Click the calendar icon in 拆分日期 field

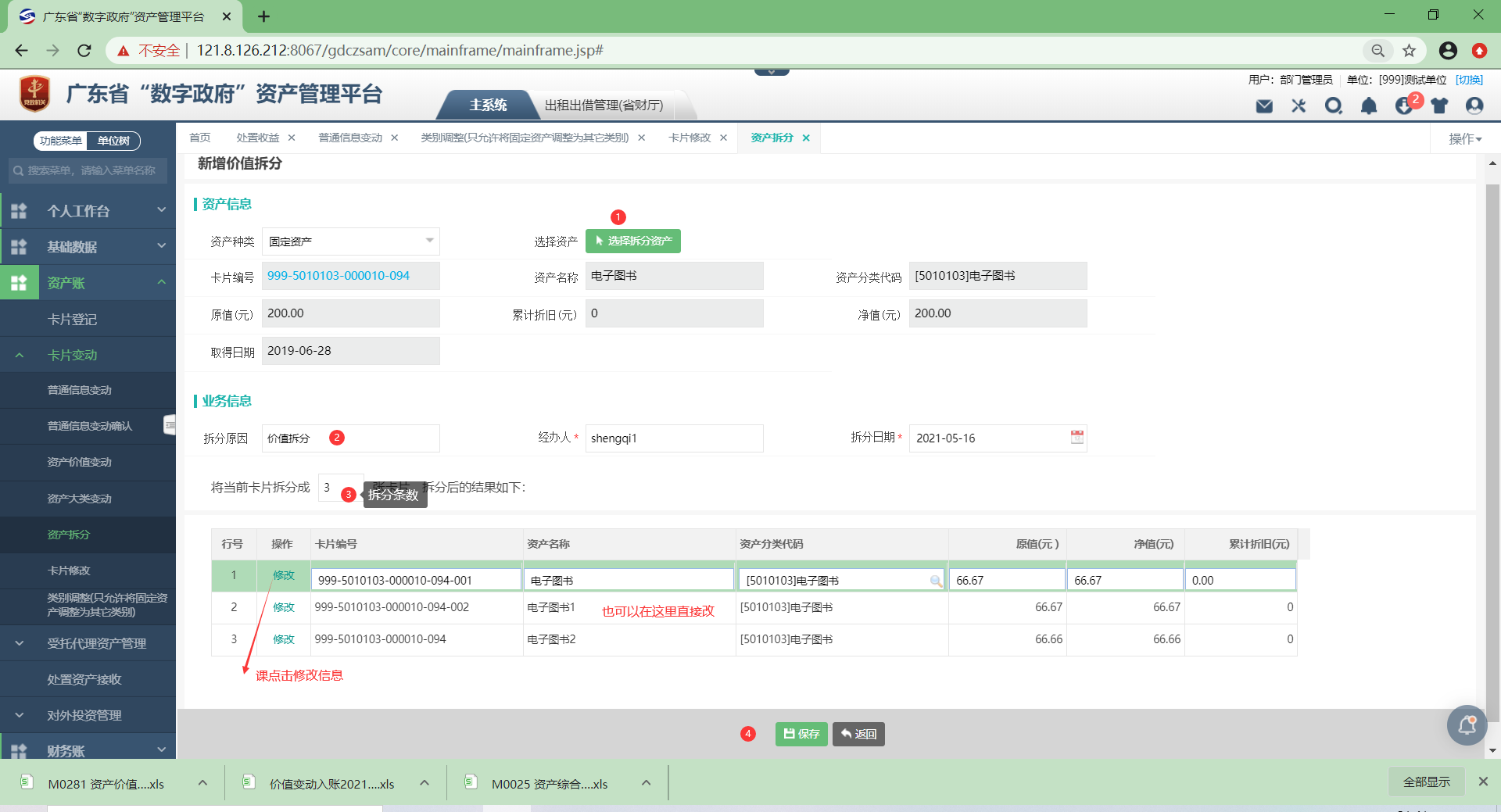[1077, 437]
